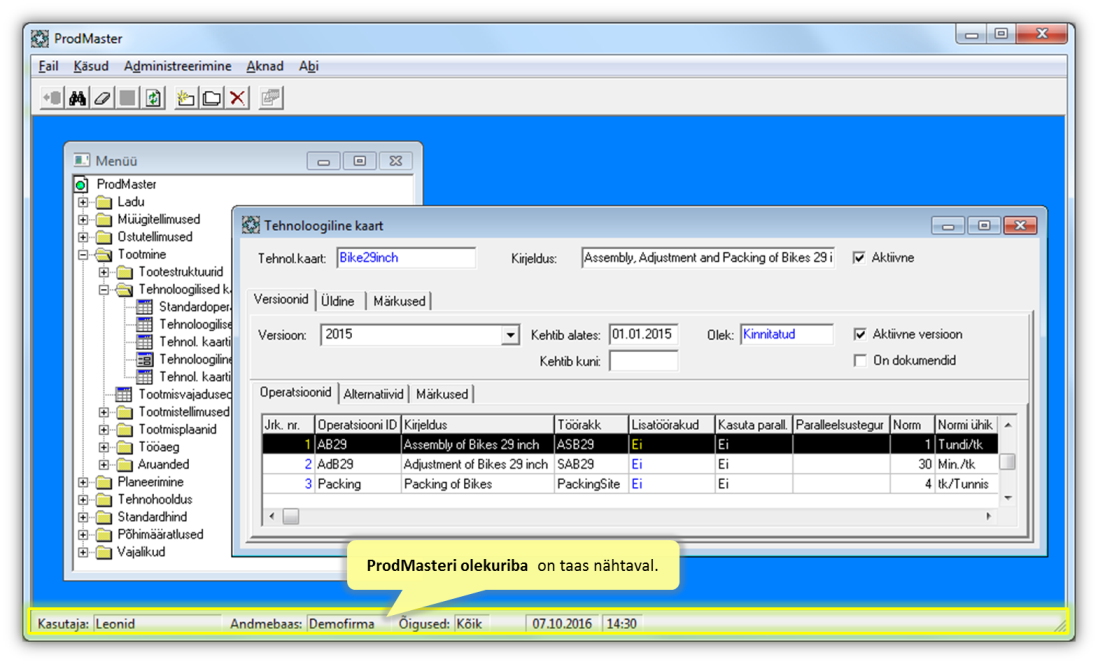Collapse the Tootmine tree node

[x=83, y=254]
